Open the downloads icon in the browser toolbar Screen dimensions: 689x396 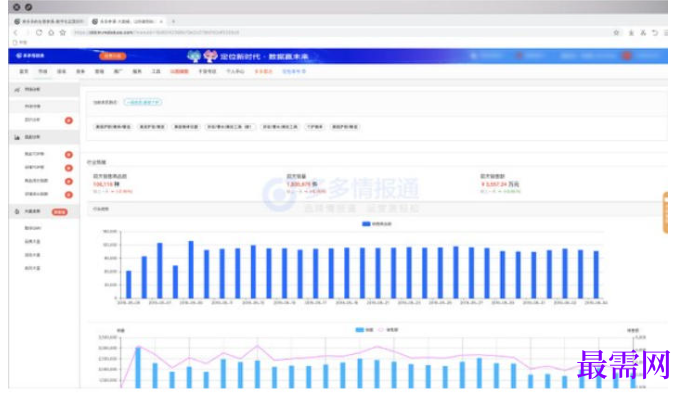[631, 33]
